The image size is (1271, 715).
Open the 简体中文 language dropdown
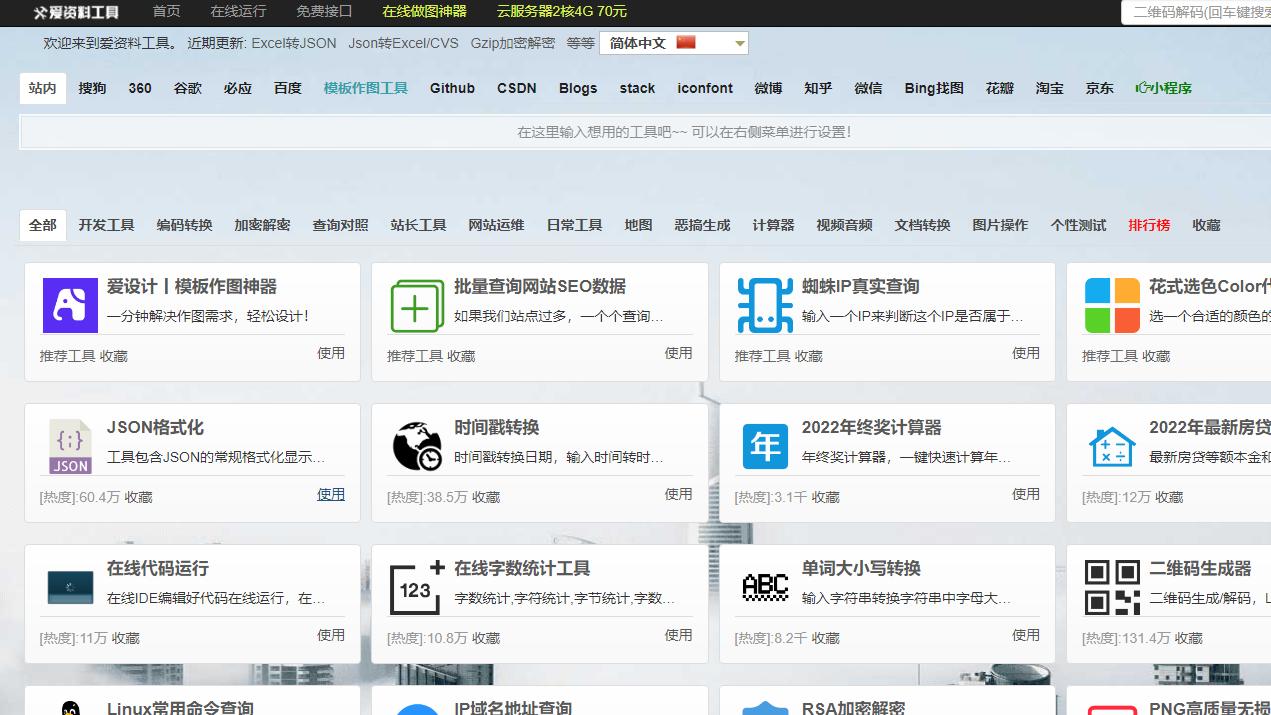click(673, 43)
